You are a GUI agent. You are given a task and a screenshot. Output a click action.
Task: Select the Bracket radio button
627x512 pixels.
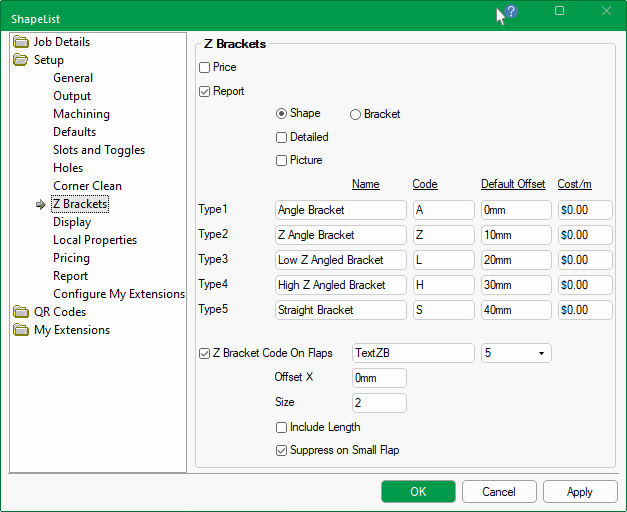tap(355, 115)
